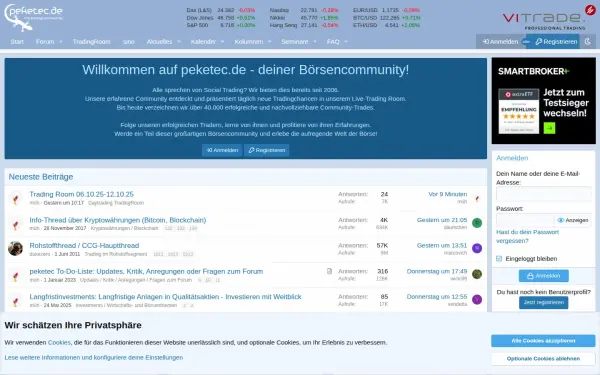The image size is (600, 375).
Task: Click Anmelden button in welcome banner
Action: click(x=222, y=150)
